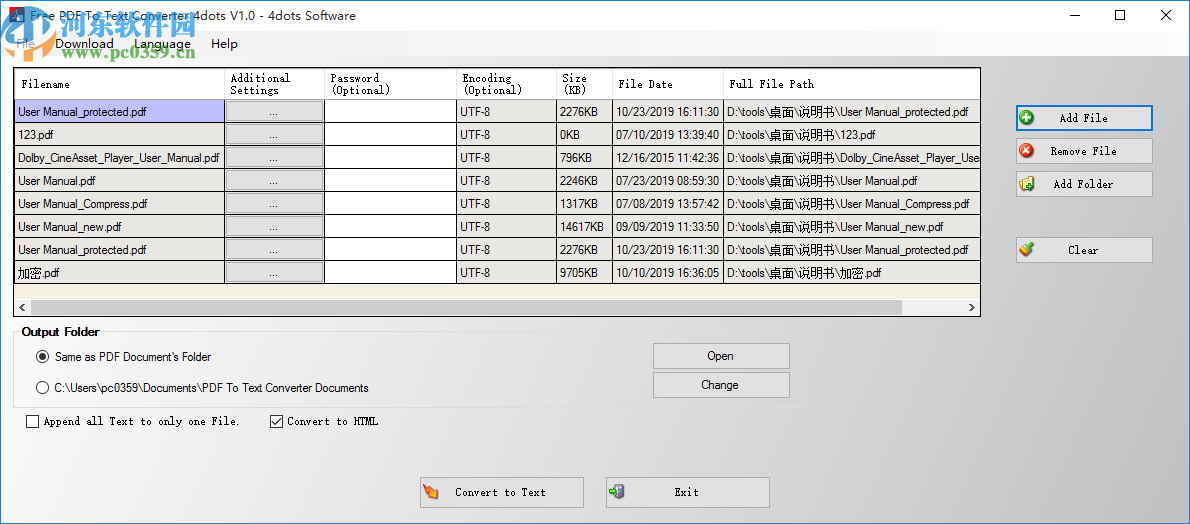Select the 123.pdf filename cell

click(119, 134)
